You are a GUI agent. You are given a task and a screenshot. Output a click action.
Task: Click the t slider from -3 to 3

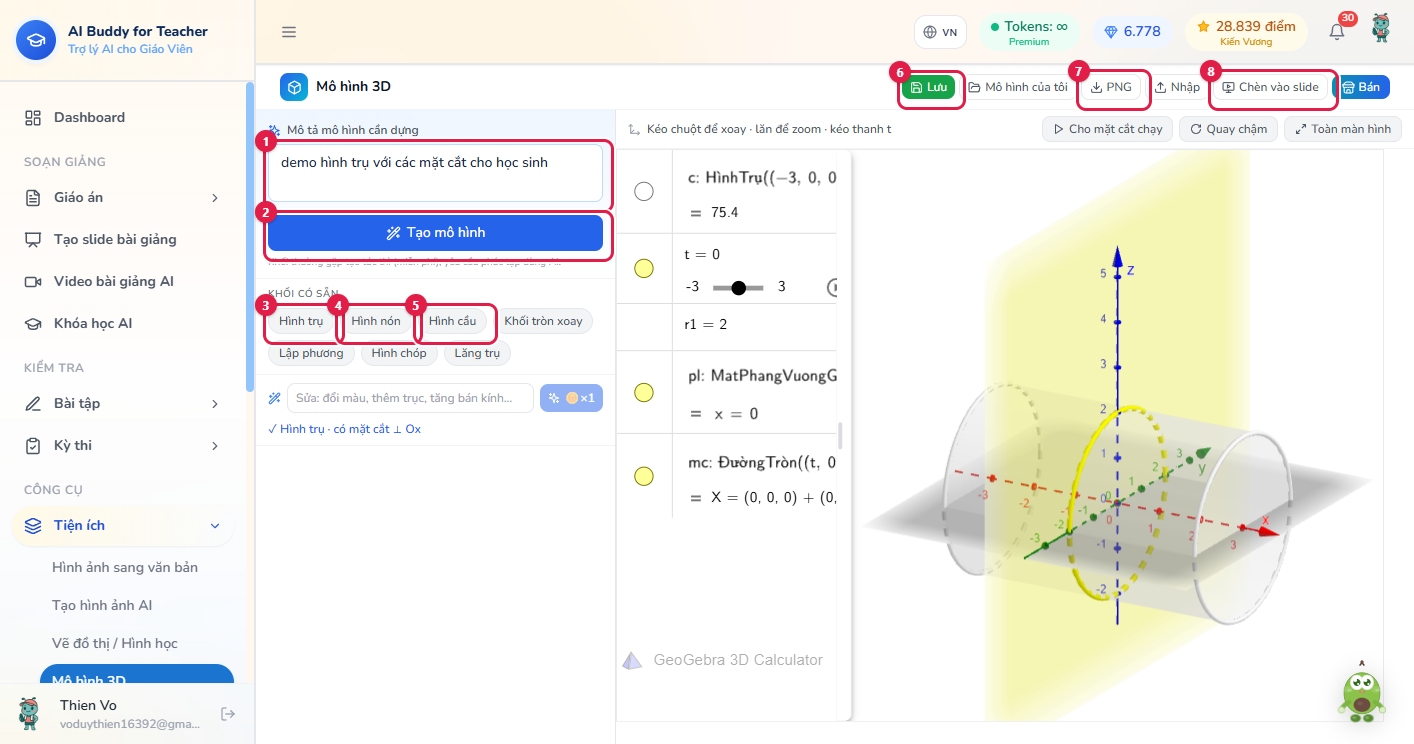[738, 287]
